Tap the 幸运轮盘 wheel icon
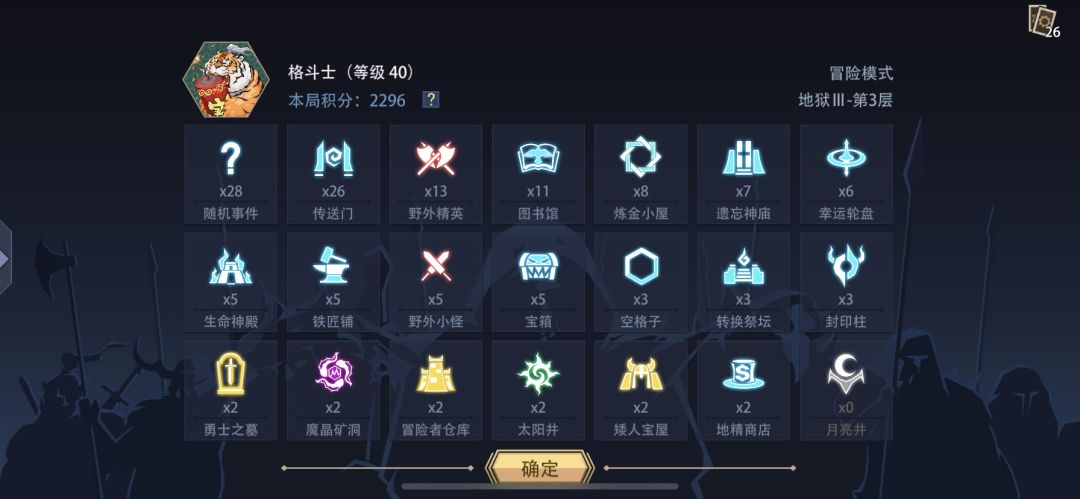This screenshot has height=499, width=1080. tap(846, 159)
